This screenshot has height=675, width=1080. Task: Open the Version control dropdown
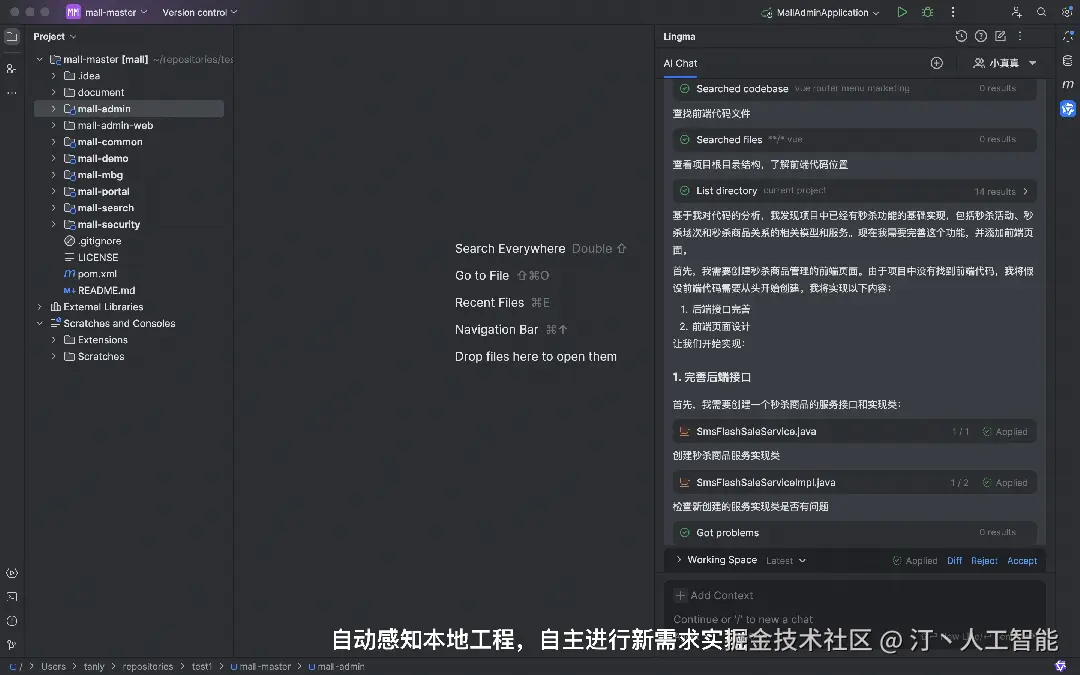pyautogui.click(x=200, y=12)
